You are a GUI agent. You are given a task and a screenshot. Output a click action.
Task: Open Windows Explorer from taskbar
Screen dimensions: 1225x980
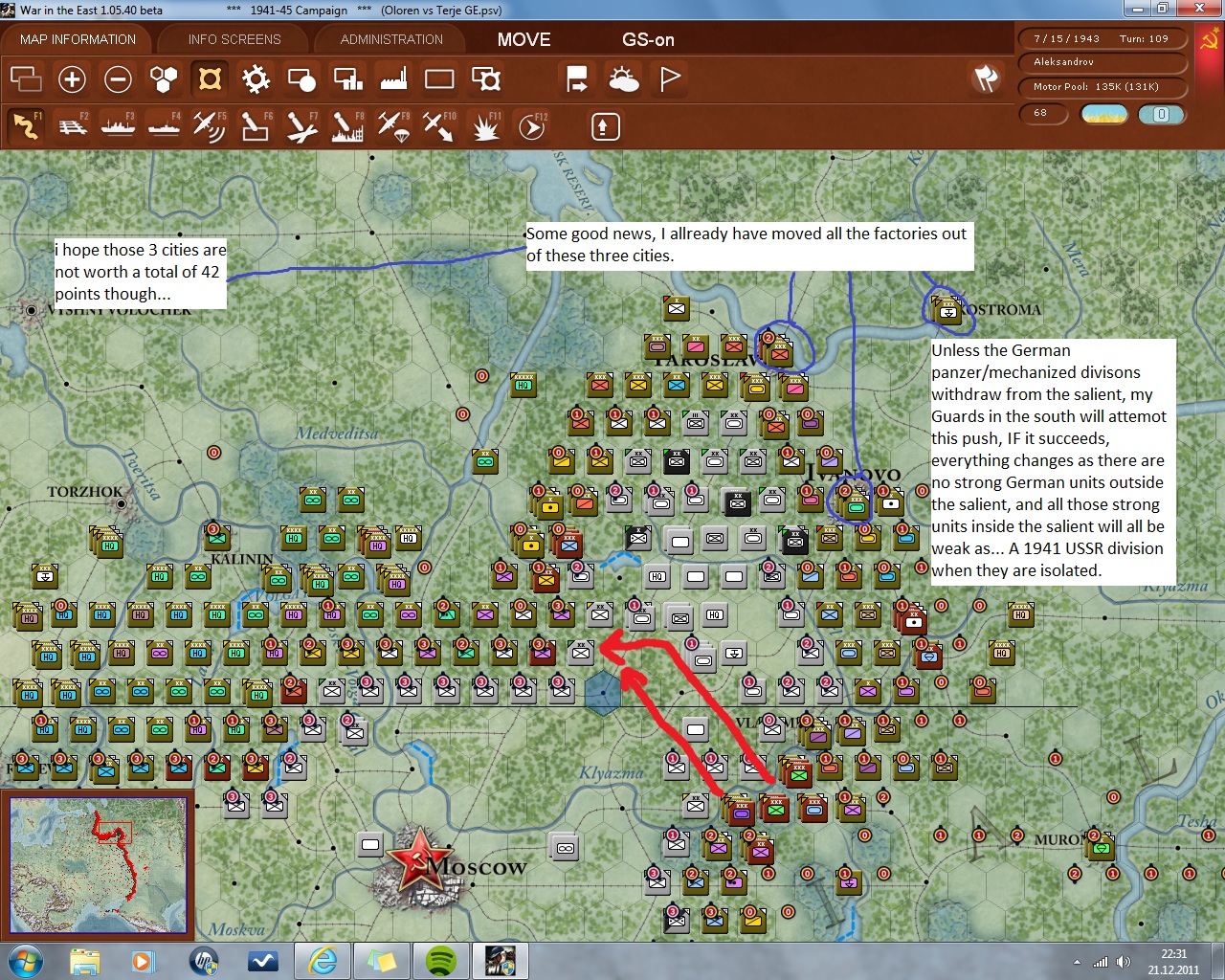(84, 960)
